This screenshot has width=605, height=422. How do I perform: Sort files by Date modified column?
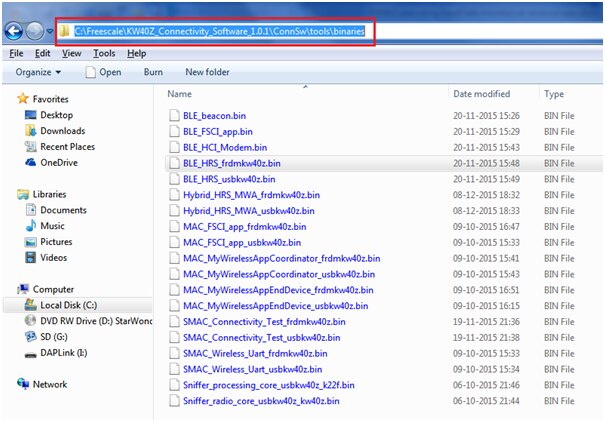point(481,94)
